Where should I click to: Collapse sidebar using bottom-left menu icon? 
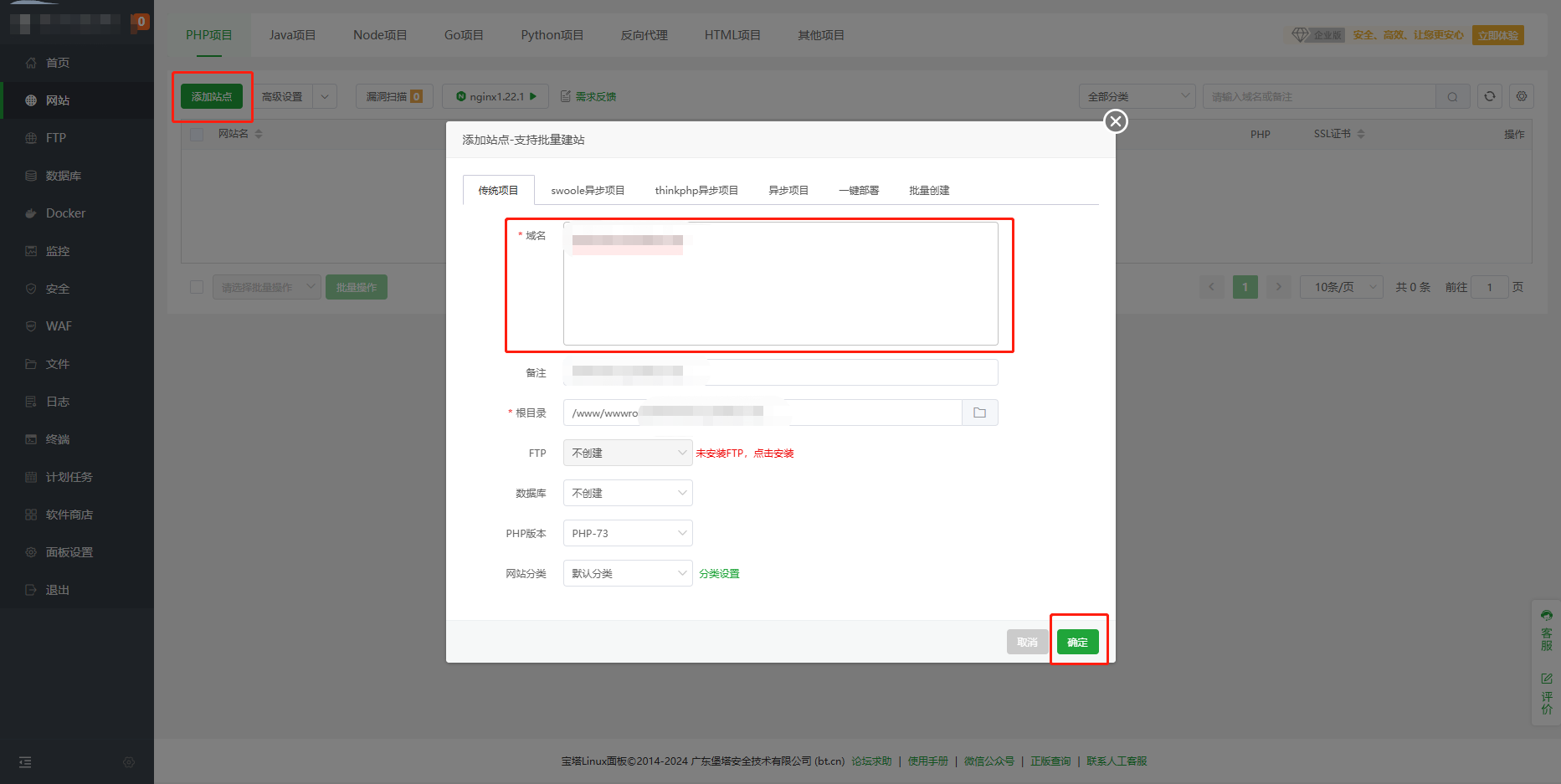(25, 762)
